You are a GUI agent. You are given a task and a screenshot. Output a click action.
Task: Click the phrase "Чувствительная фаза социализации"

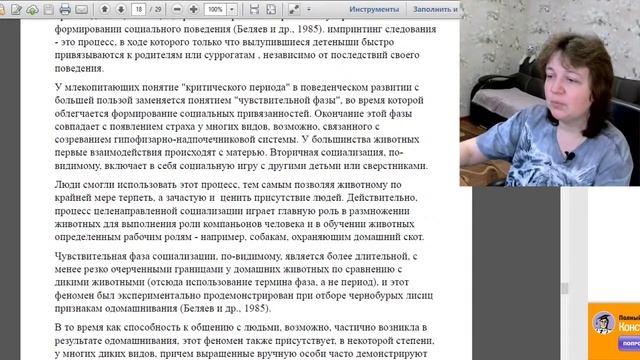tap(136, 256)
